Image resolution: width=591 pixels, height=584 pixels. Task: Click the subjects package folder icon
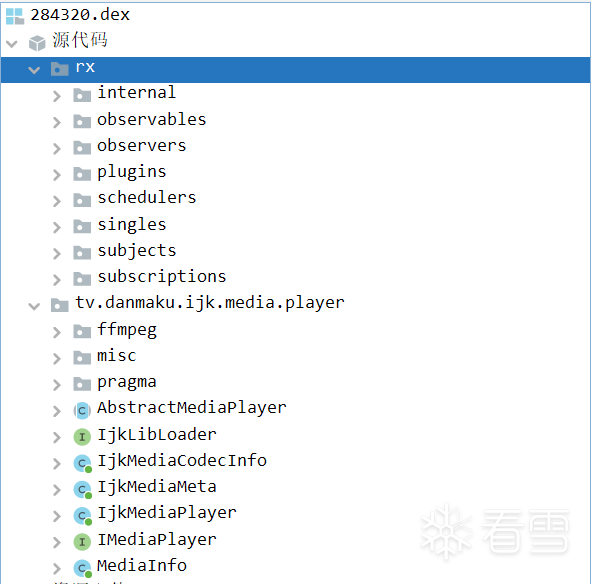[82, 253]
